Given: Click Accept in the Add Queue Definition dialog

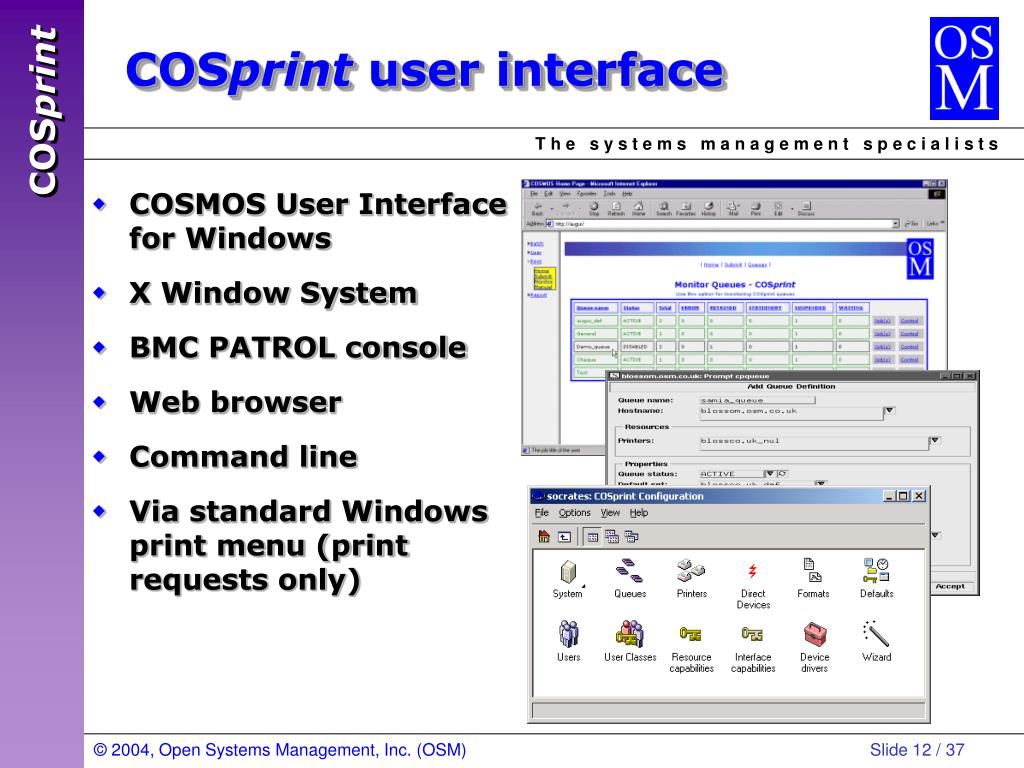Looking at the screenshot, I should pos(950,586).
